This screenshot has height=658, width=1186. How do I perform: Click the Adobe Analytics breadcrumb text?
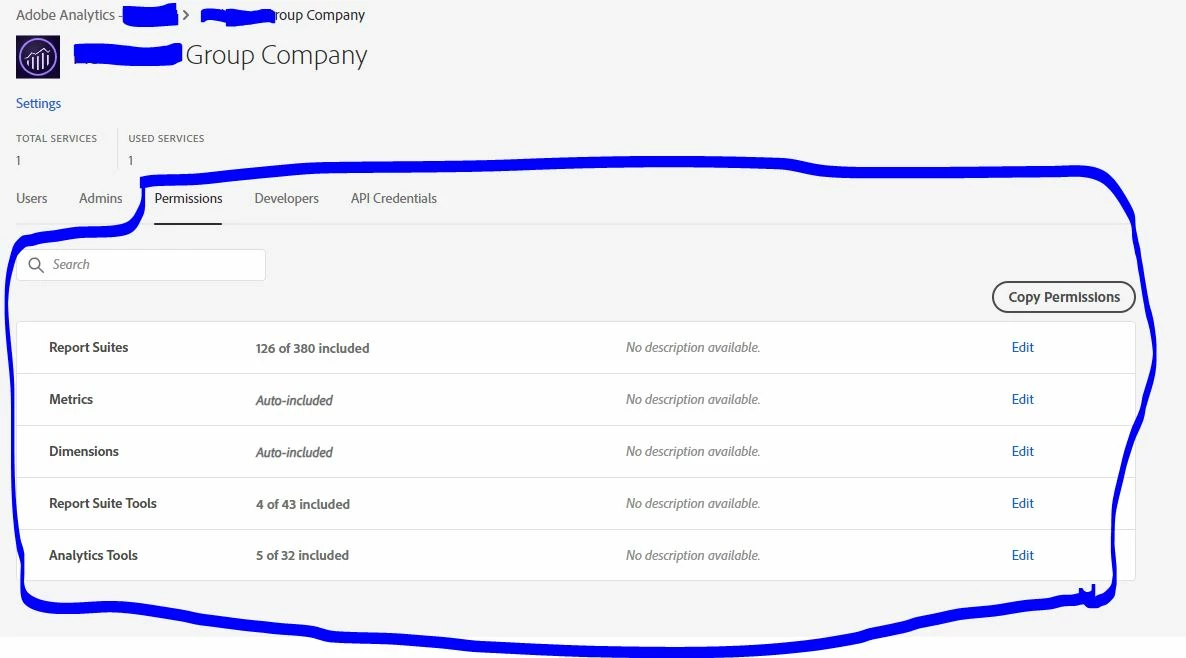pyautogui.click(x=66, y=15)
